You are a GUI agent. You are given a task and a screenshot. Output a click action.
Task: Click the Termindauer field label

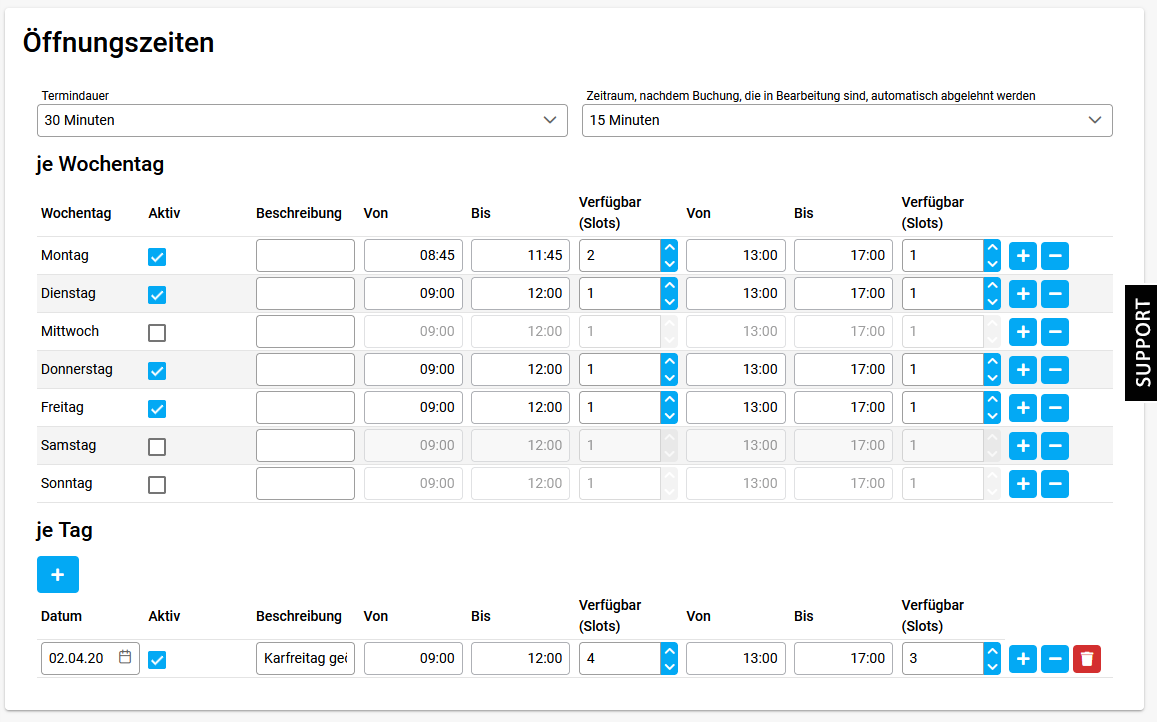point(75,96)
